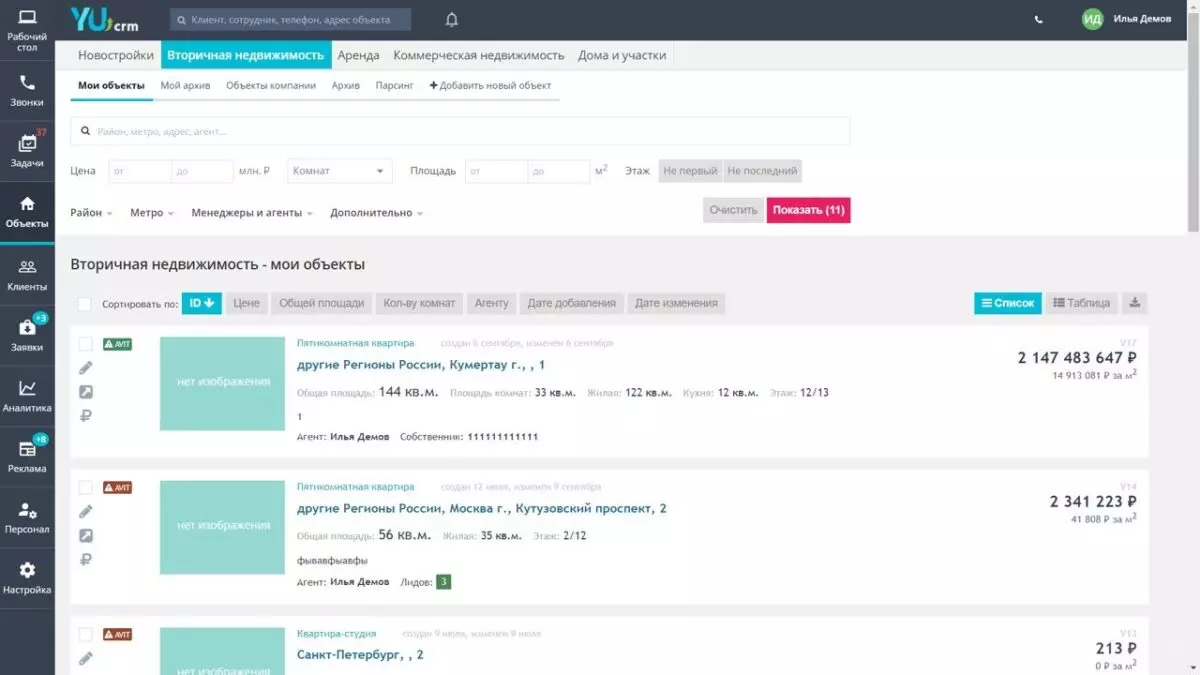Click Добавить новый объект
1200x675 pixels.
coord(490,86)
